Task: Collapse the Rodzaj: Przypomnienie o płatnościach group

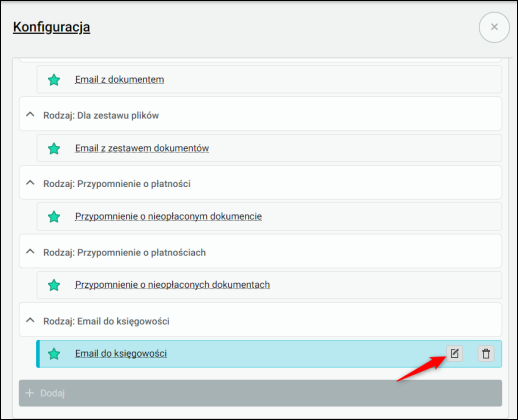Action: coord(30,251)
